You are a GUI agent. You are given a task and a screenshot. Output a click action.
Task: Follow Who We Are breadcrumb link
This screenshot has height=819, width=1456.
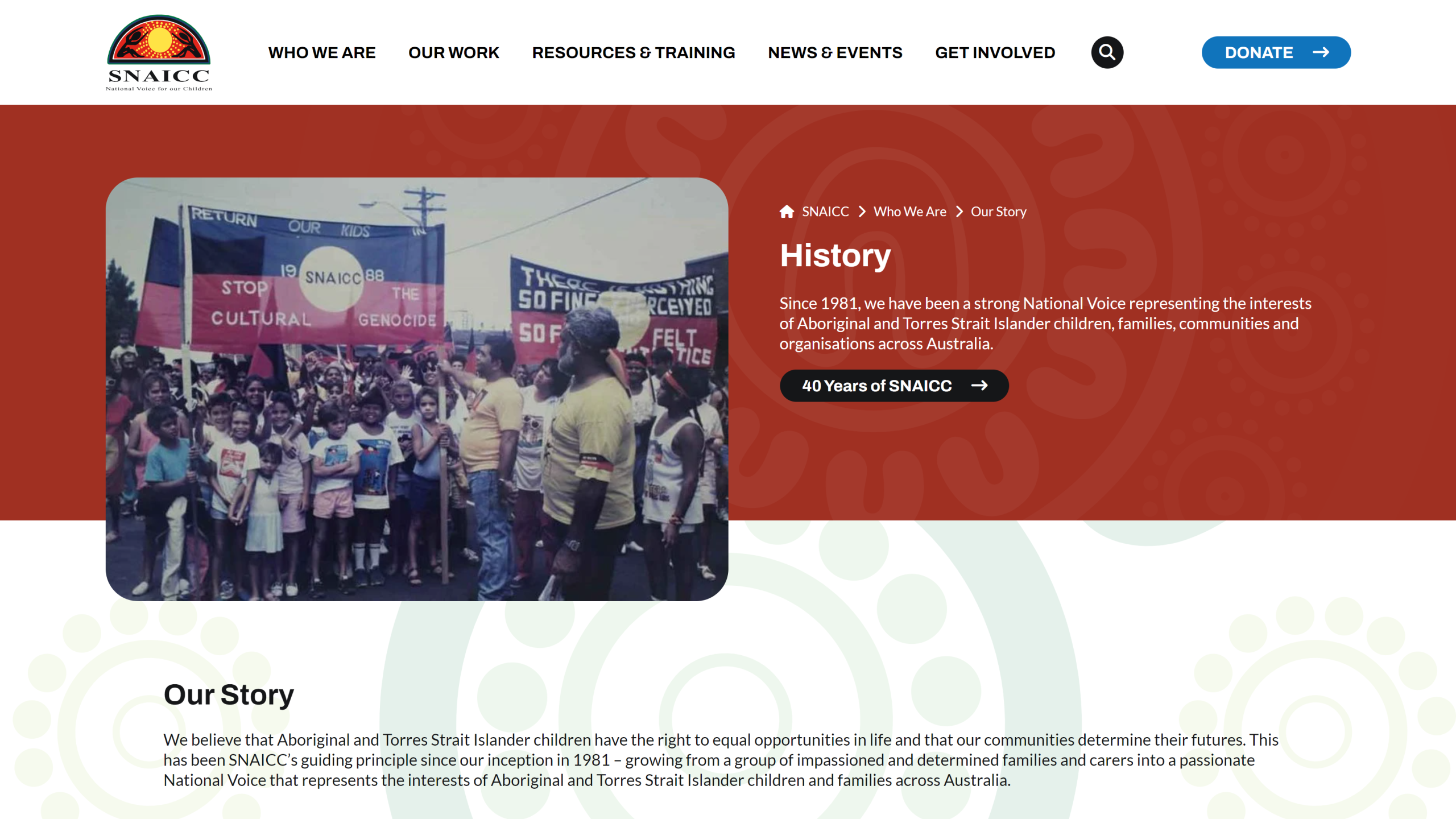(910, 212)
